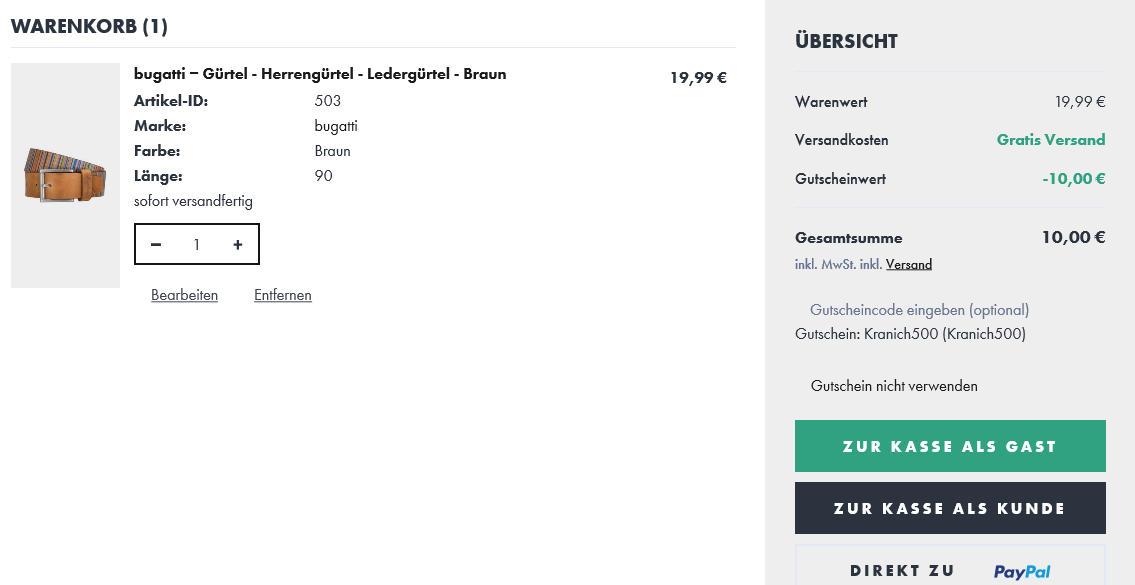This screenshot has width=1135, height=585.
Task: Open the bugatti belt product thumbnail
Action: (65, 176)
